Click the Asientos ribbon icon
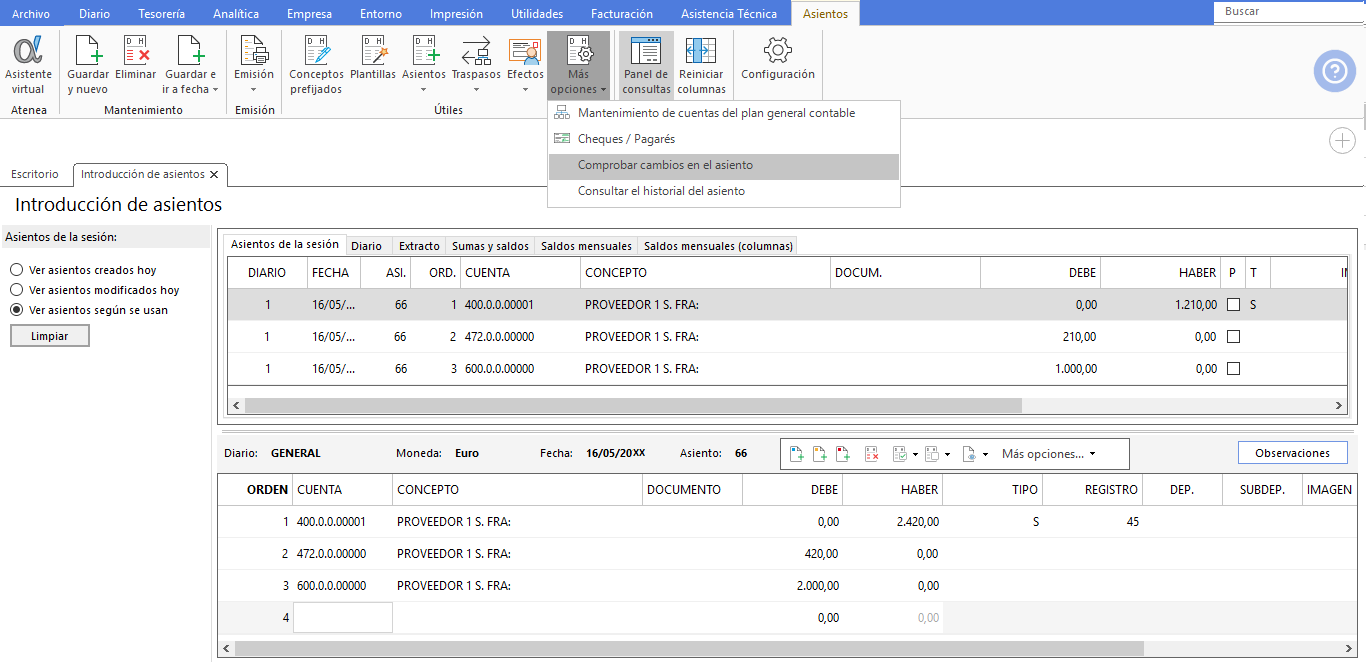This screenshot has width=1366, height=662. 424,51
